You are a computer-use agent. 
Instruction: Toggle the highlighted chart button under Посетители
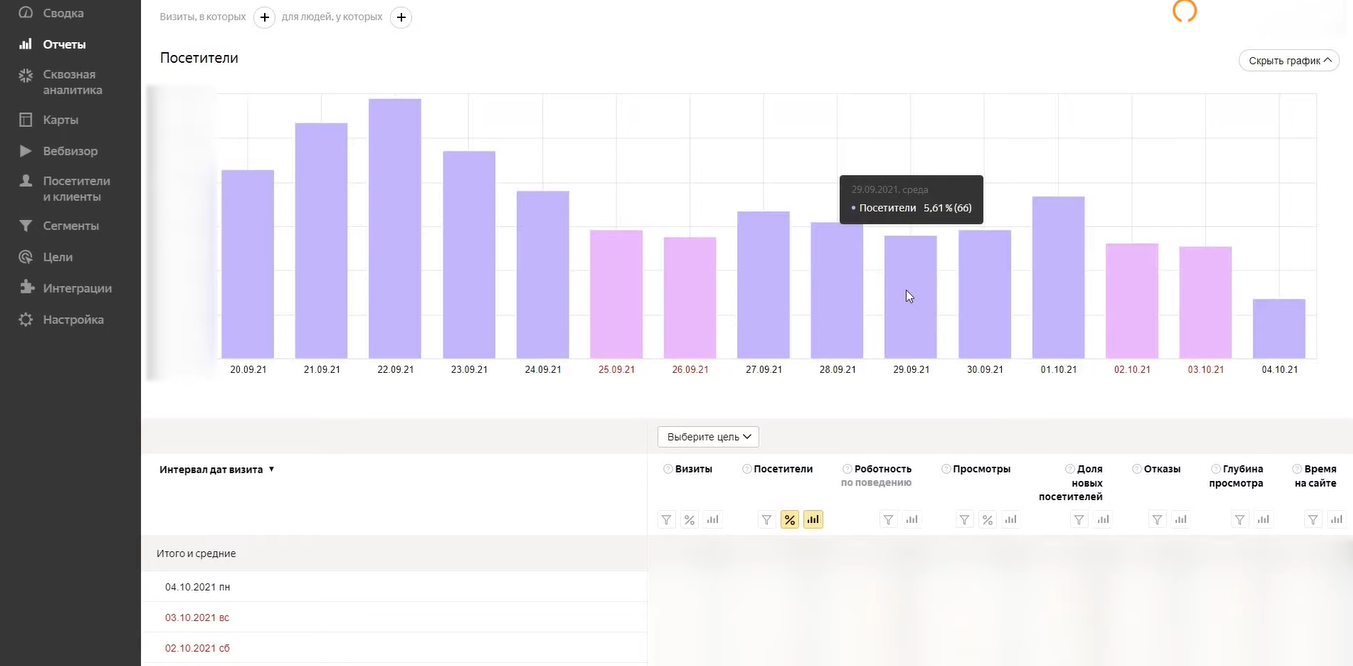point(813,520)
